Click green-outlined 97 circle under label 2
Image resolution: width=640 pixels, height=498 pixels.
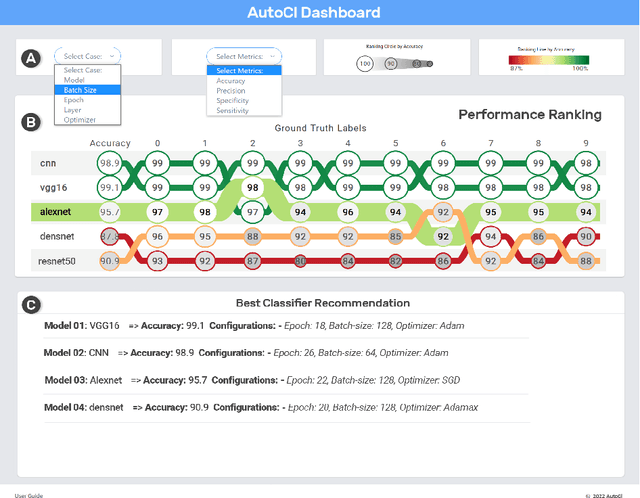tap(253, 212)
